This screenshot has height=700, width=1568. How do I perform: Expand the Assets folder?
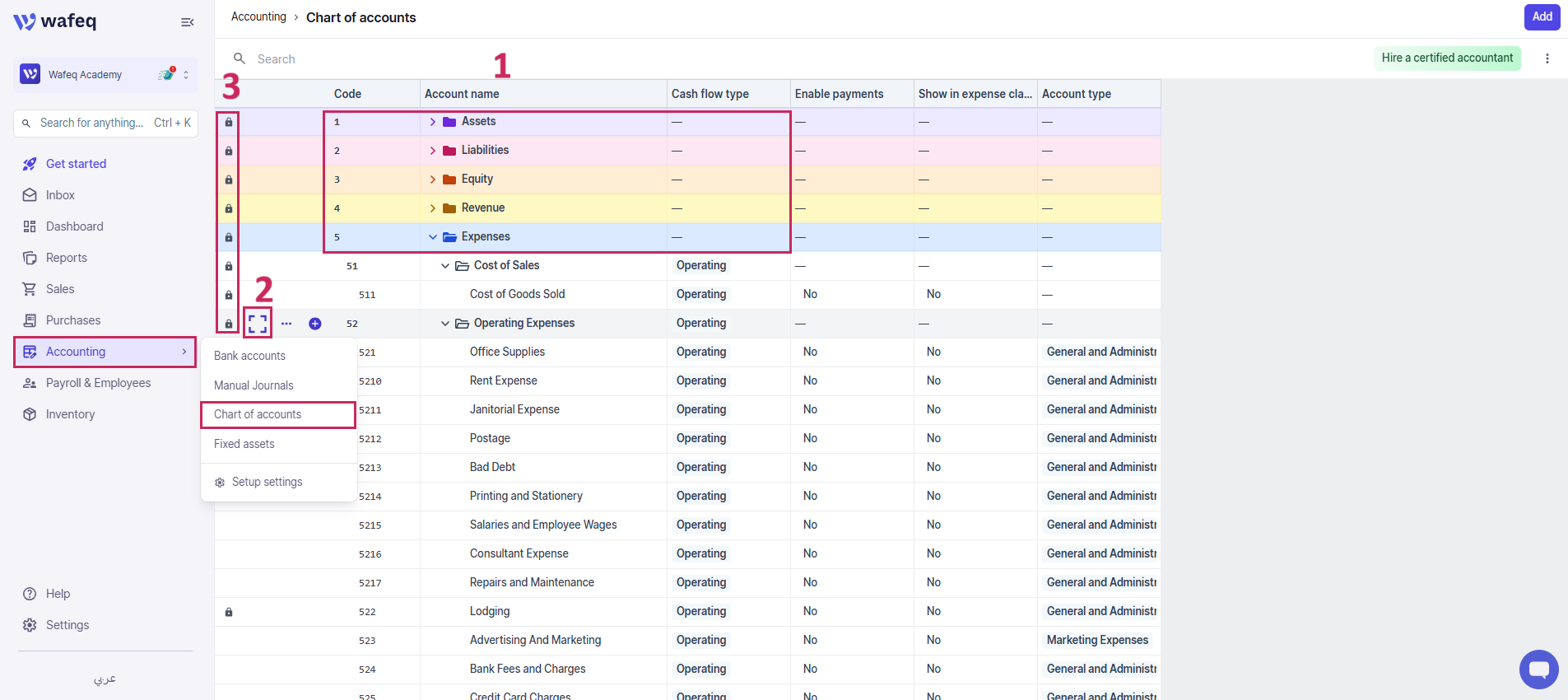(x=433, y=122)
